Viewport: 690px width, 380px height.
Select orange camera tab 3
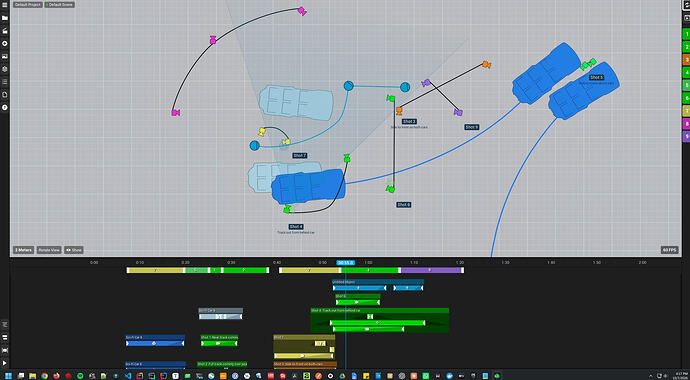[x=686, y=59]
